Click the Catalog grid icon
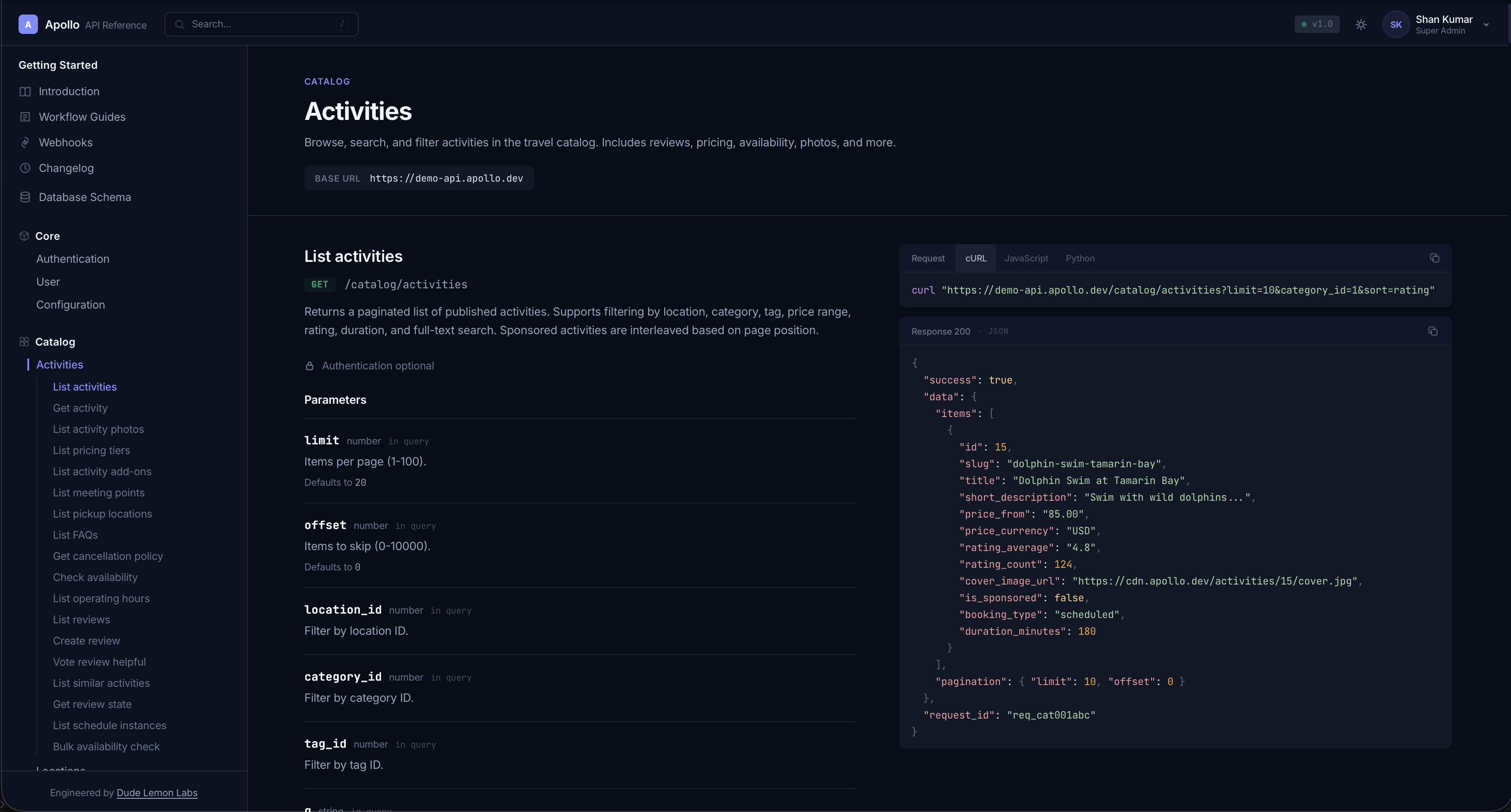 (x=25, y=342)
